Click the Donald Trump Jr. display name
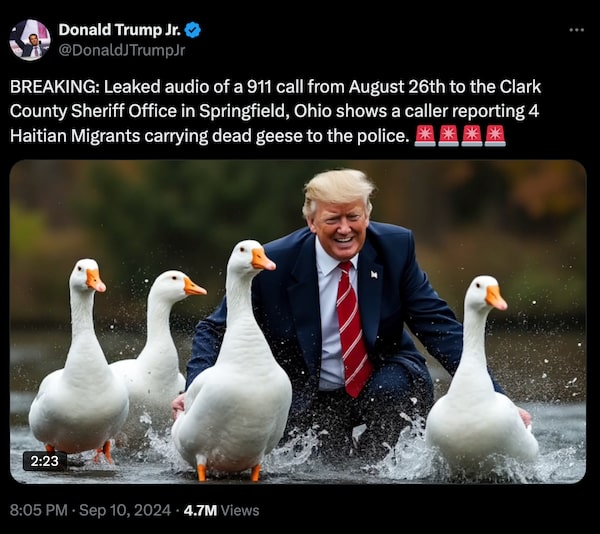The width and height of the screenshot is (600, 534). 120,30
